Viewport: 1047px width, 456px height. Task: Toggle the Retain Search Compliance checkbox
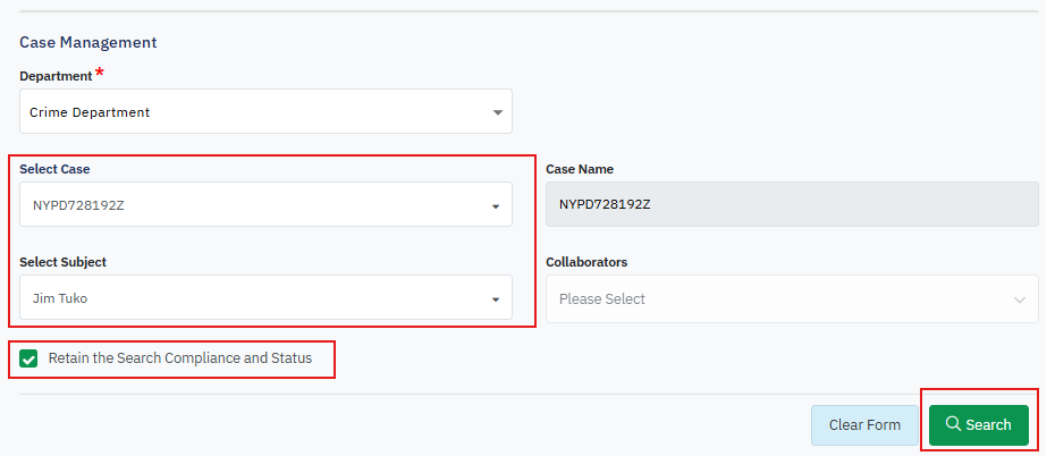(29, 359)
